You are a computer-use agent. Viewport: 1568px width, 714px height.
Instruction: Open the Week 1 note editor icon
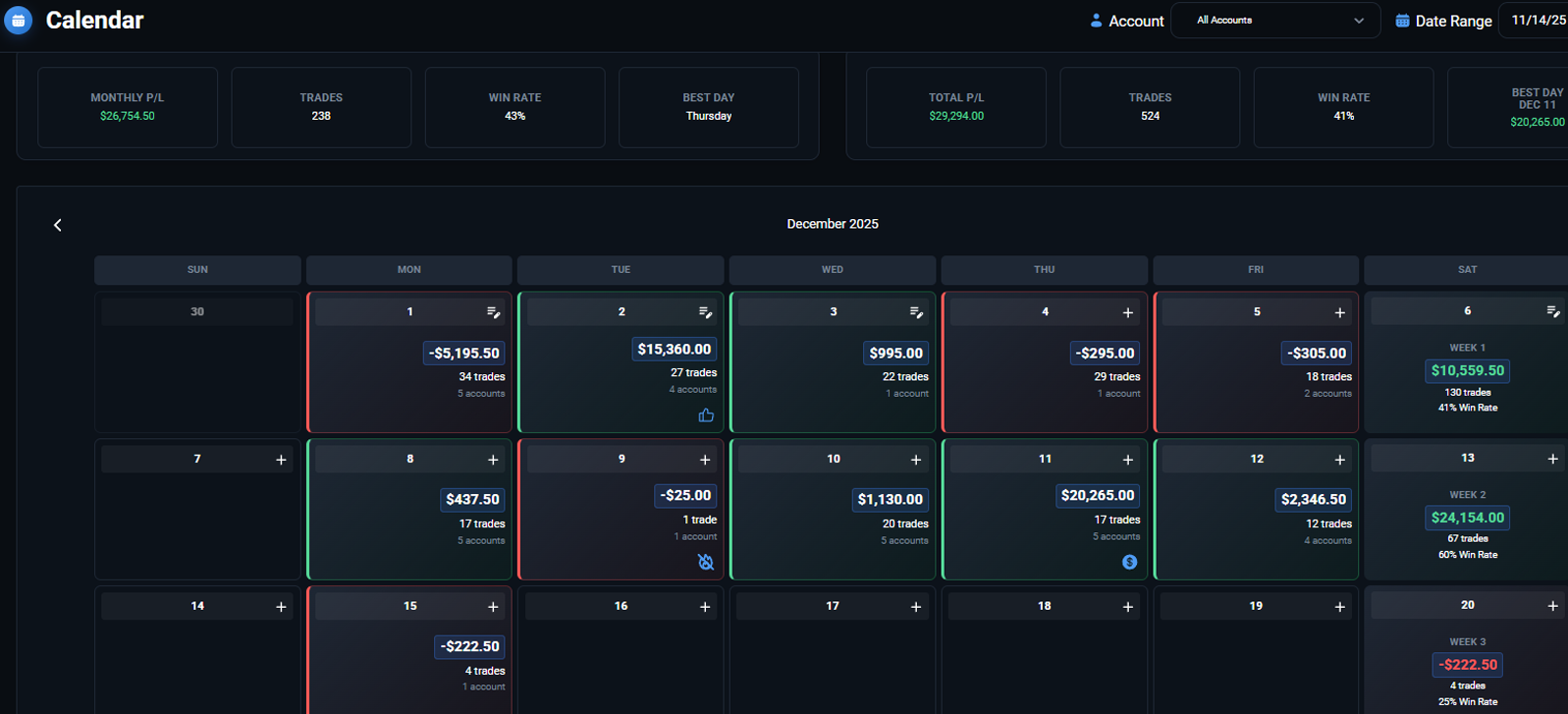point(1552,311)
